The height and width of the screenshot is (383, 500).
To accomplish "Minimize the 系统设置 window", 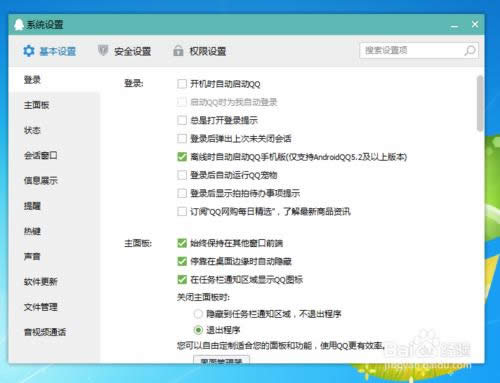I will click(454, 25).
